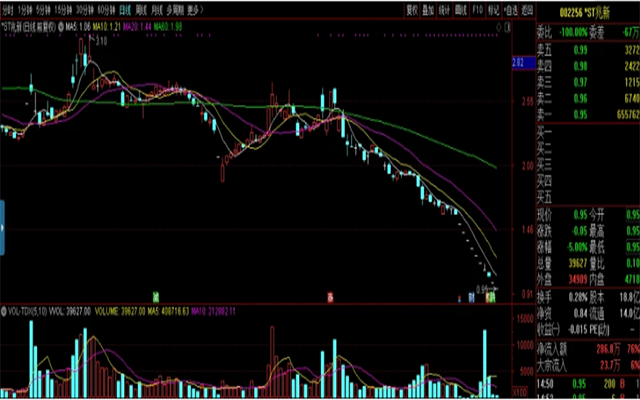Click the red marker icon under chart
Viewport: 640px width, 400px height.
tap(329, 297)
